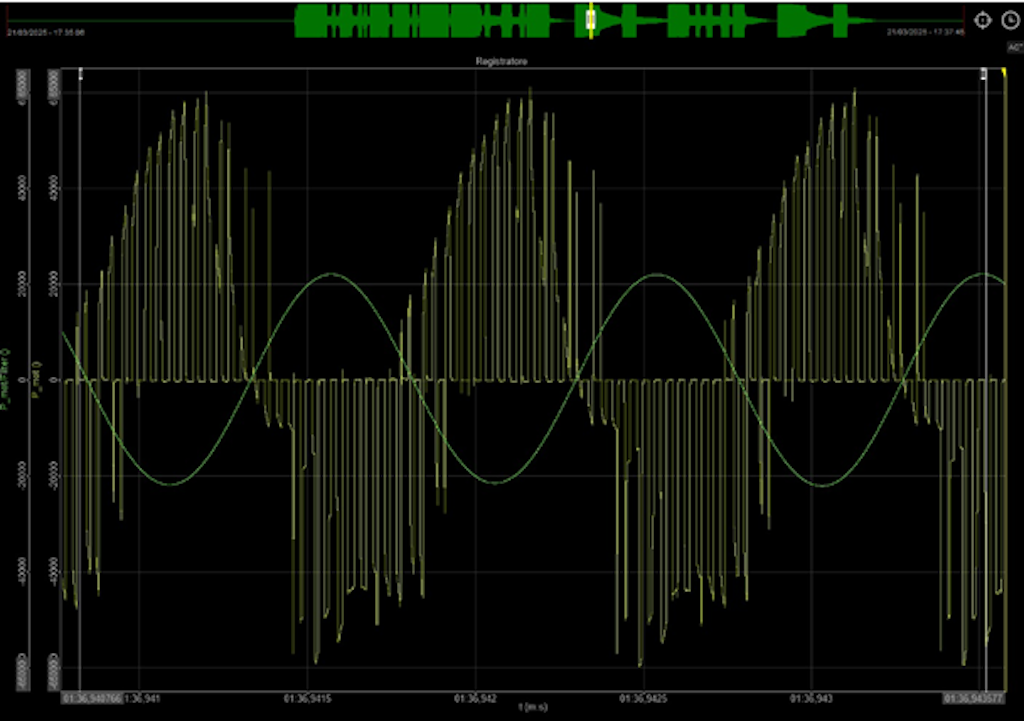Click the 01:36,942 time tick label
The height and width of the screenshot is (721, 1024).
475,699
